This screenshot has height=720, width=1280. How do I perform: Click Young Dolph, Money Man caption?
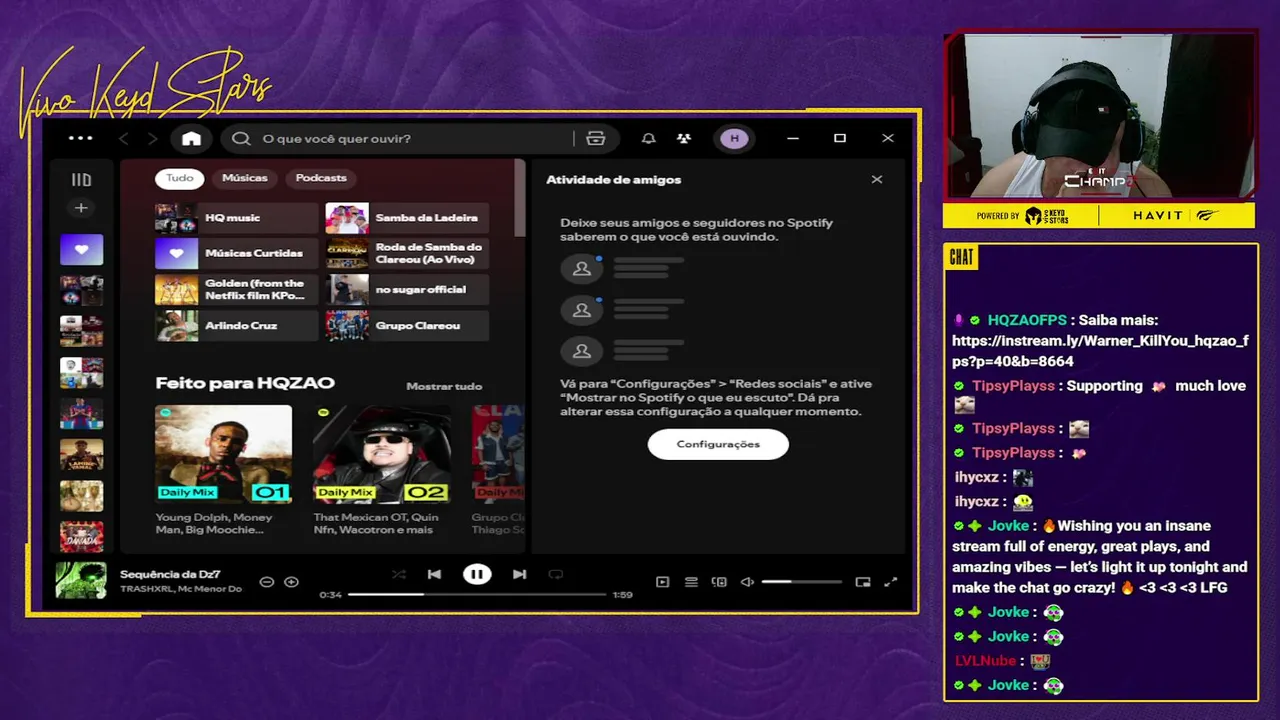coord(214,523)
